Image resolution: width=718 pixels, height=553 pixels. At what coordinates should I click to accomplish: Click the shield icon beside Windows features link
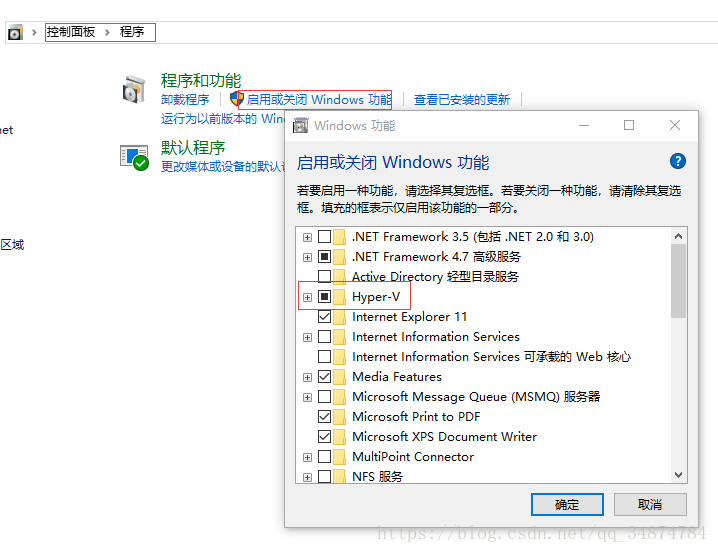click(x=237, y=98)
